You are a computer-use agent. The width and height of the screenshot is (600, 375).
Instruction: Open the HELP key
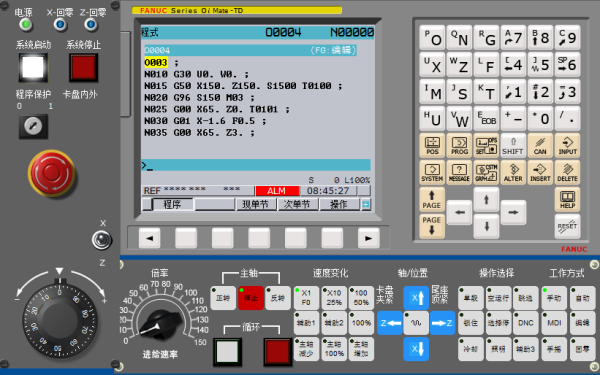point(567,199)
